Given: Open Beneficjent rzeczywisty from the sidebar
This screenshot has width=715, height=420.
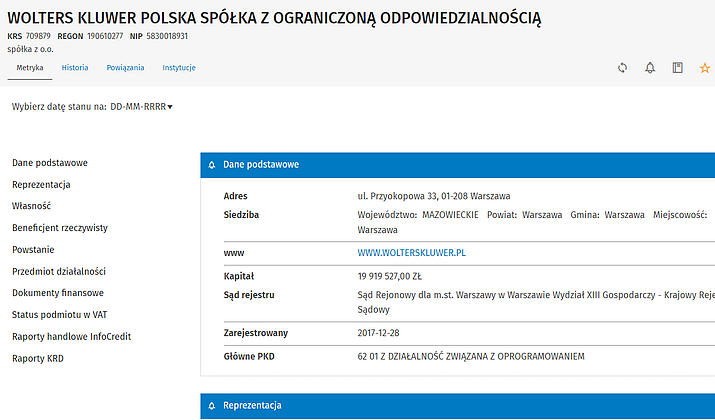Looking at the screenshot, I should (60, 228).
